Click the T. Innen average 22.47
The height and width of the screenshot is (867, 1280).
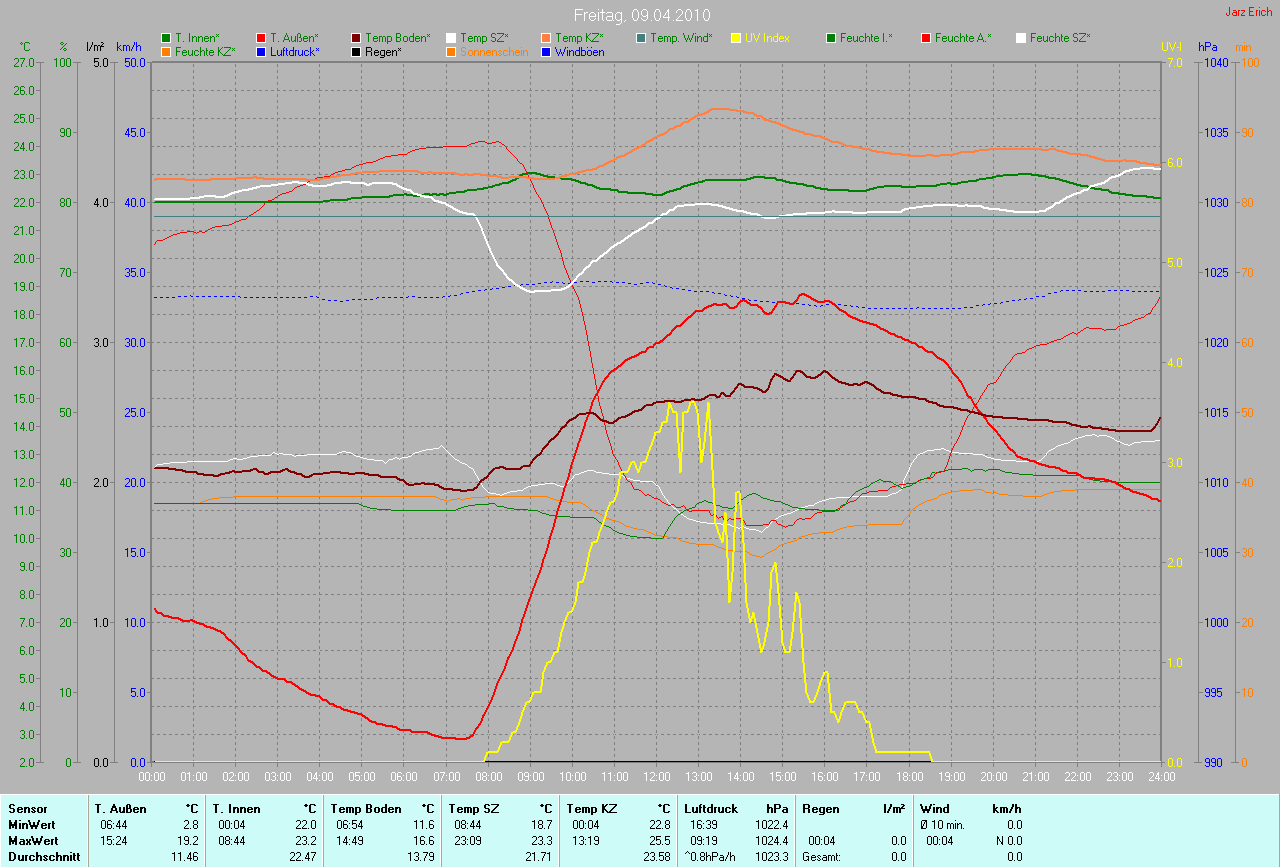click(304, 857)
